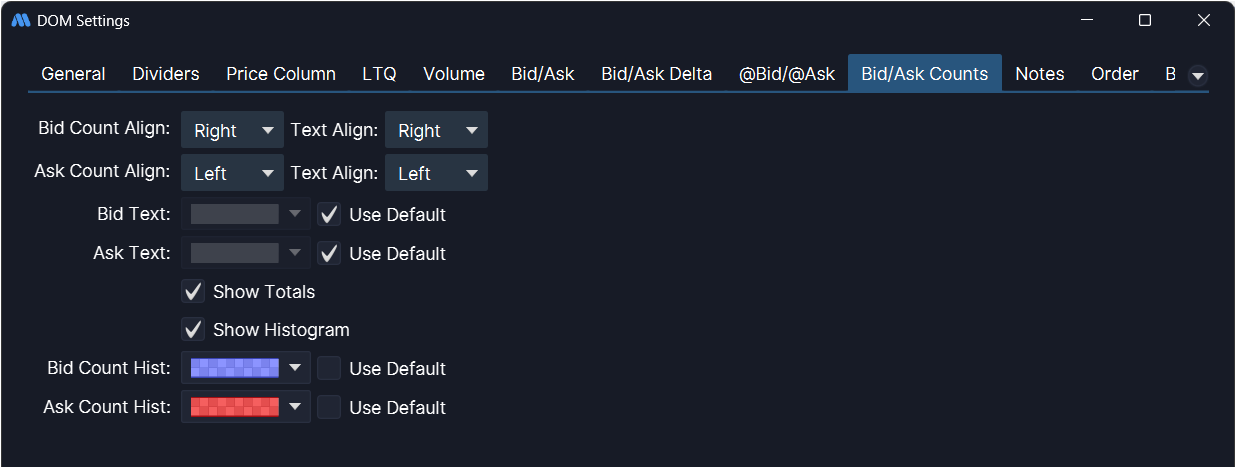
Task: Open the Price Column tab
Action: click(281, 74)
